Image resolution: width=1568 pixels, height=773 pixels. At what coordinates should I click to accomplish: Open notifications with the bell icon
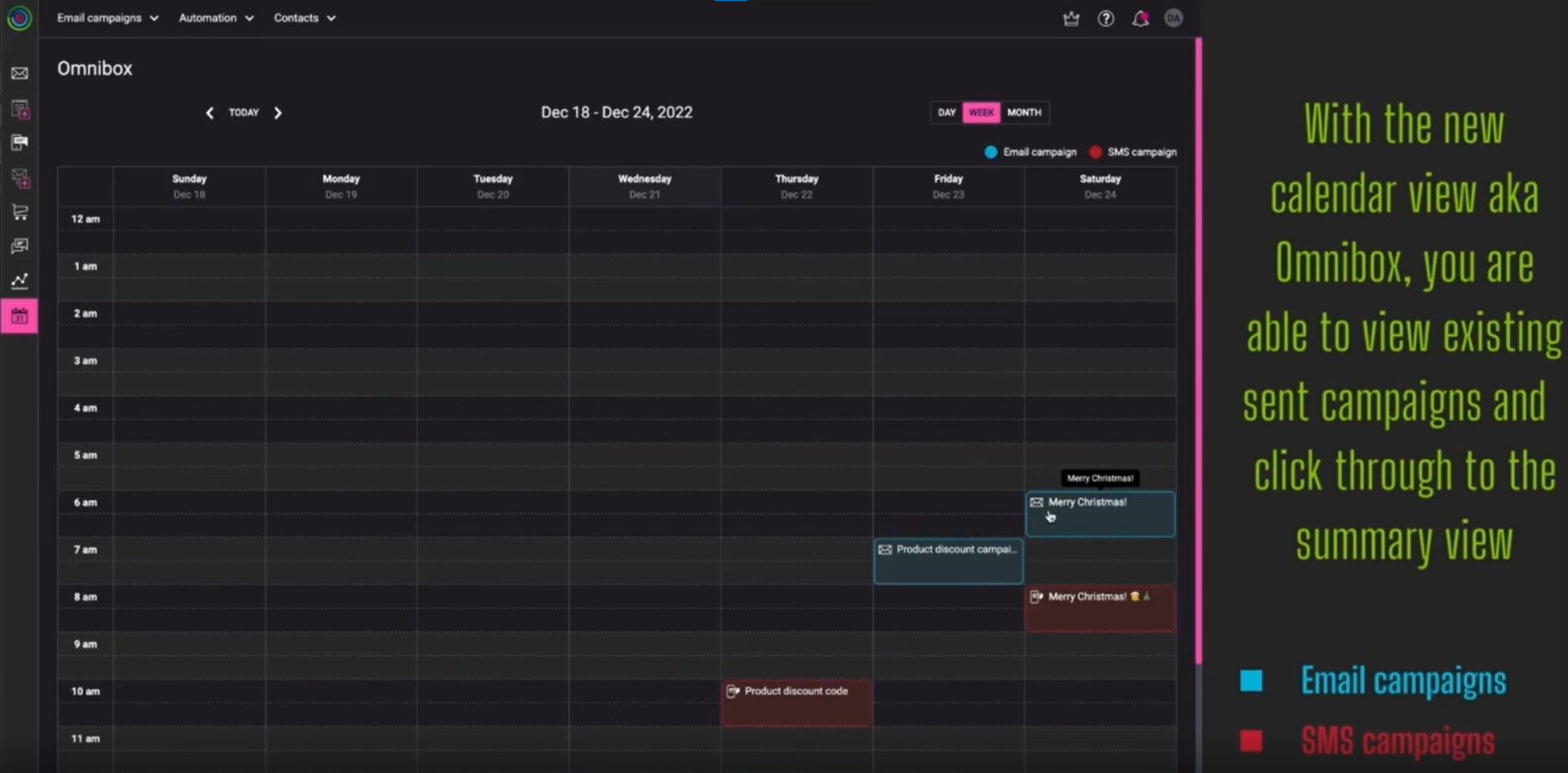pos(1139,19)
